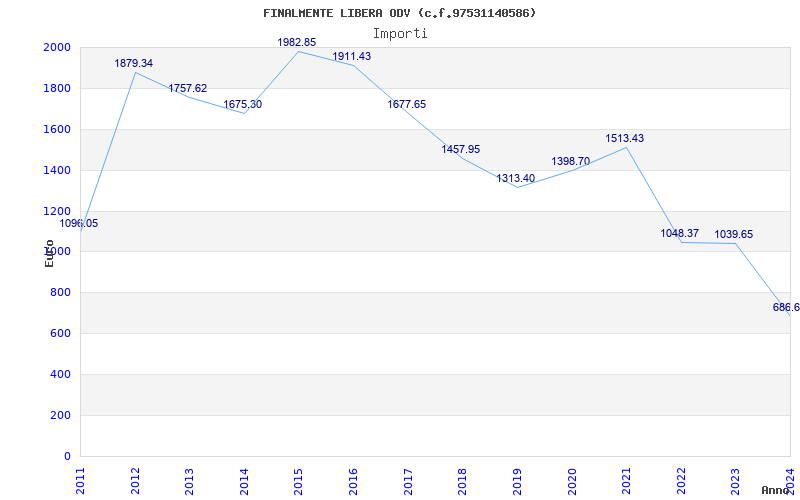
Task: Click the Importi subtitle
Action: [400, 34]
